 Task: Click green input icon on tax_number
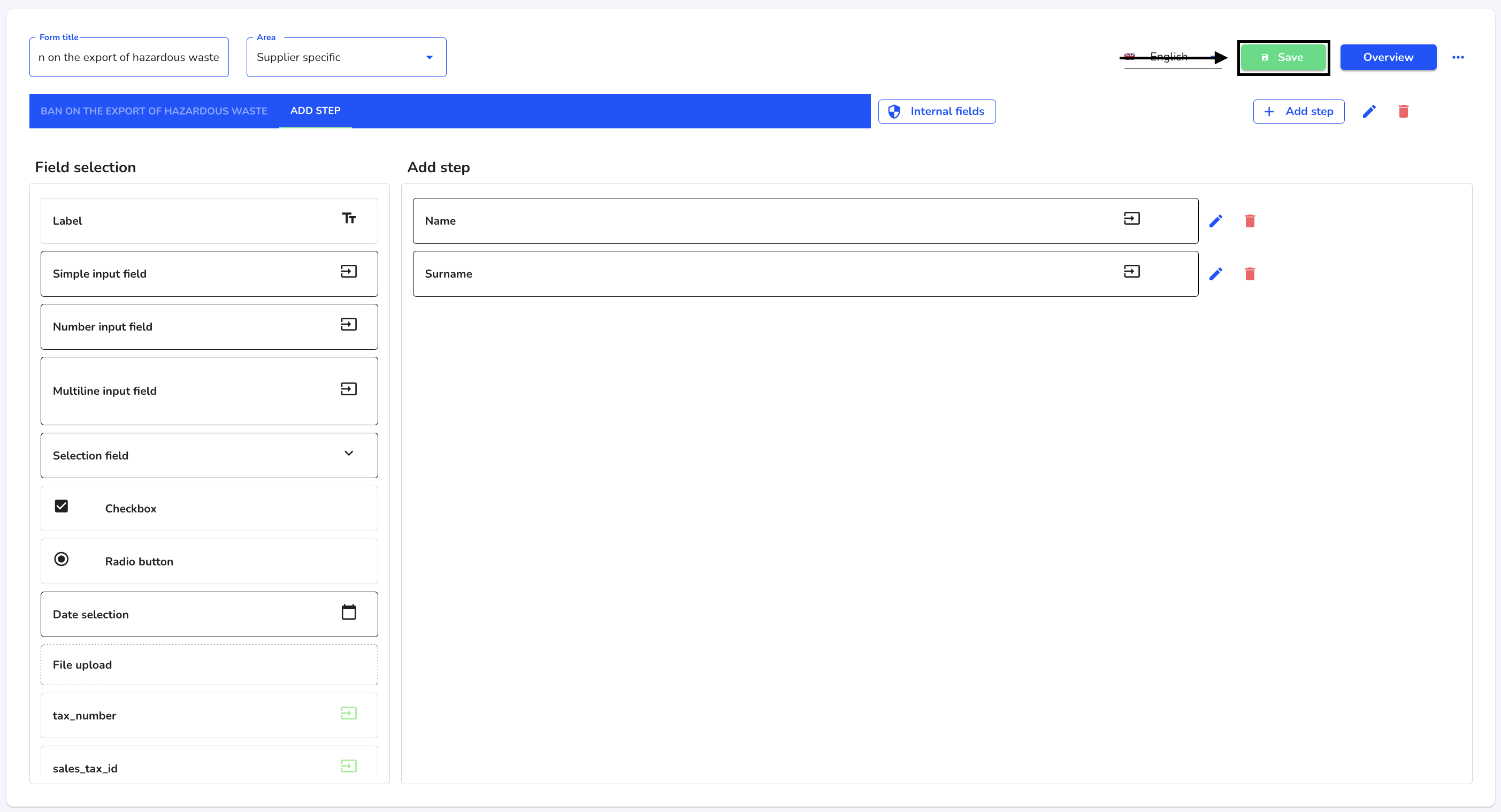pos(348,714)
